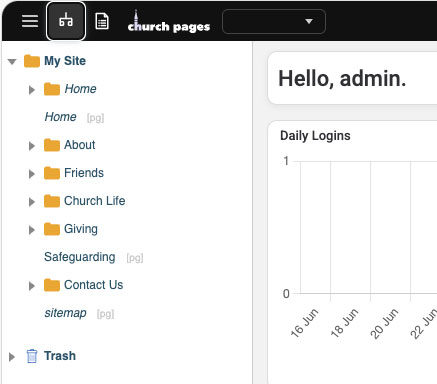Expand the Home folder arrow
The image size is (437, 384).
[32, 90]
